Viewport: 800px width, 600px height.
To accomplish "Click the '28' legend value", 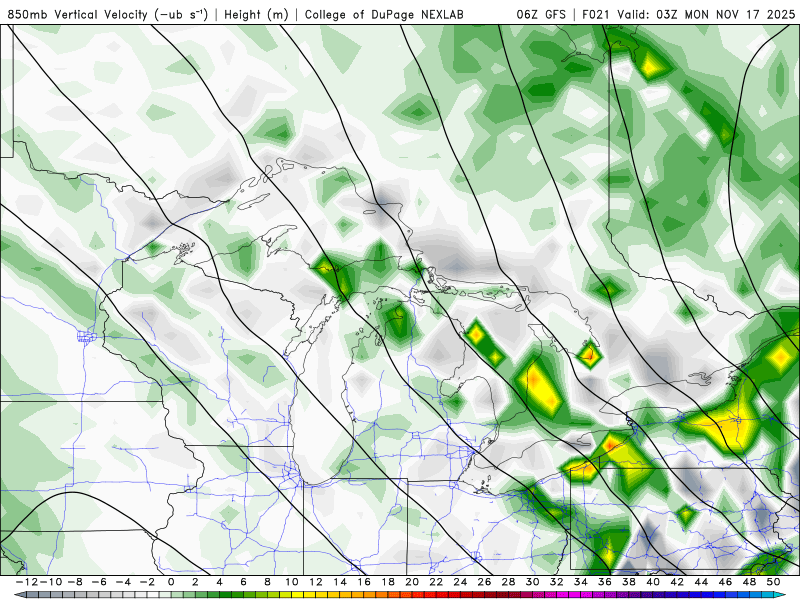I will click(x=509, y=582).
